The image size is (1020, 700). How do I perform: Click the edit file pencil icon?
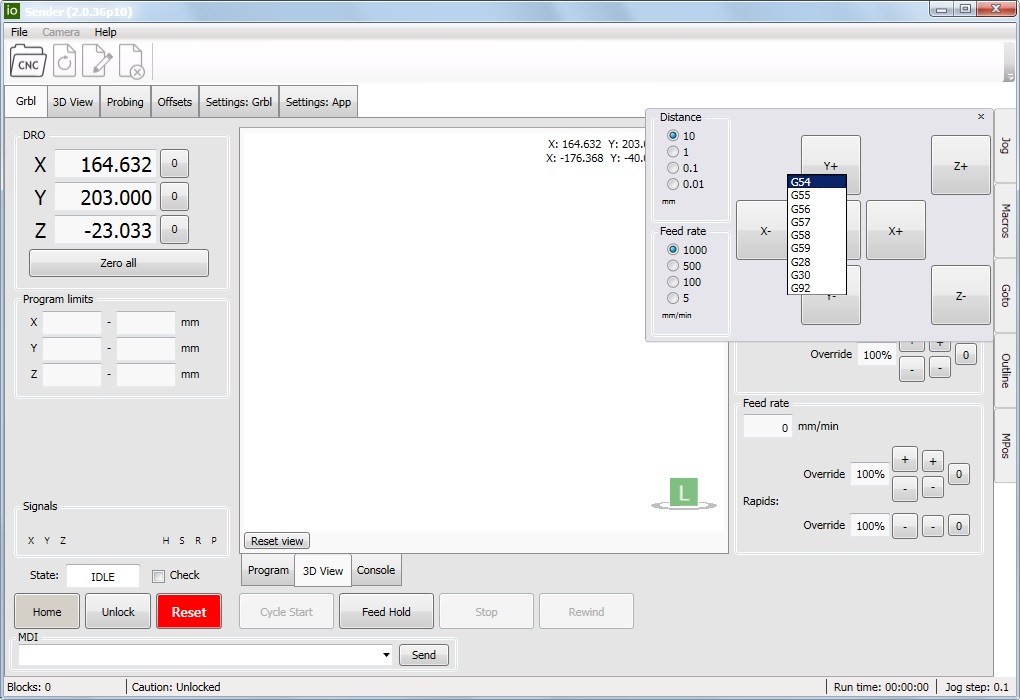(98, 62)
